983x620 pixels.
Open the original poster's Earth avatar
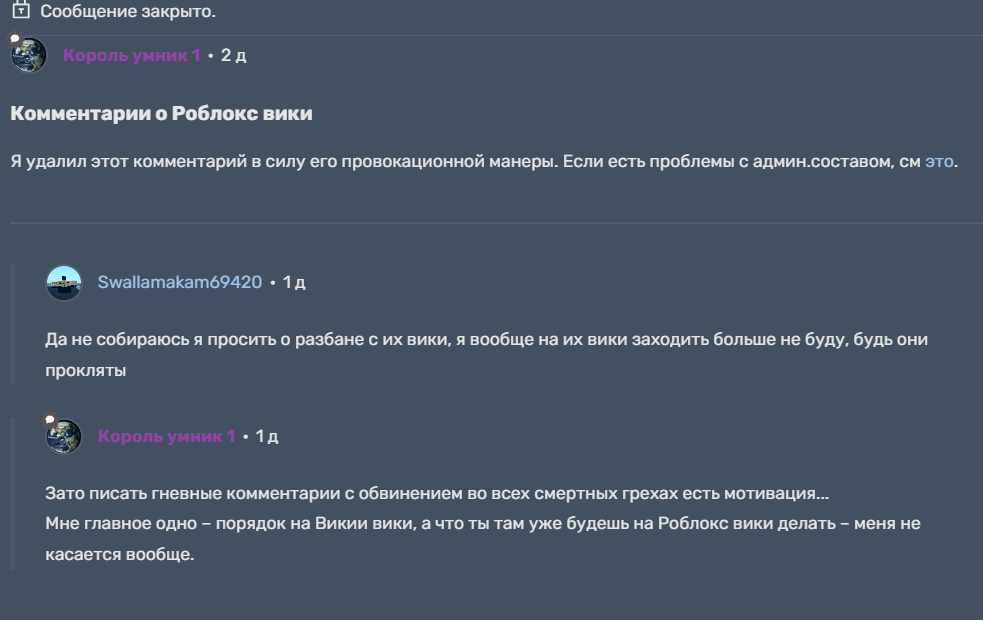29,55
